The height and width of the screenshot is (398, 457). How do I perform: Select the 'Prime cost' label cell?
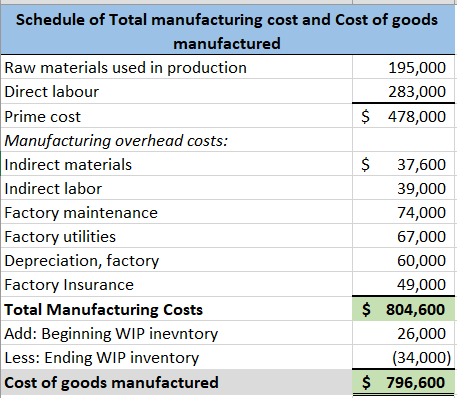click(x=177, y=116)
